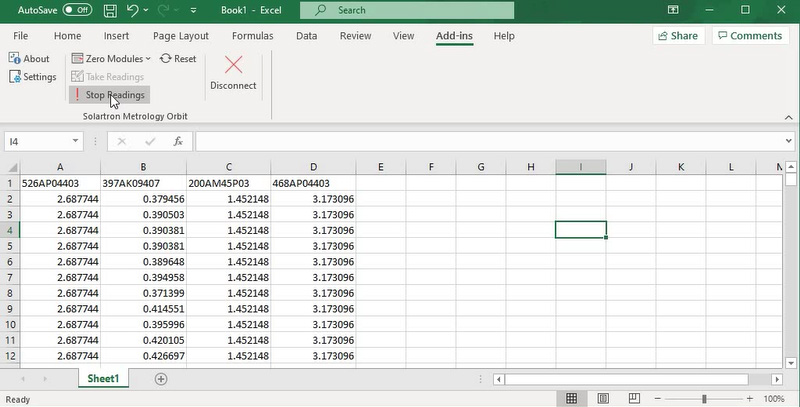Switch to the Insert tab
The height and width of the screenshot is (407, 800).
click(116, 36)
